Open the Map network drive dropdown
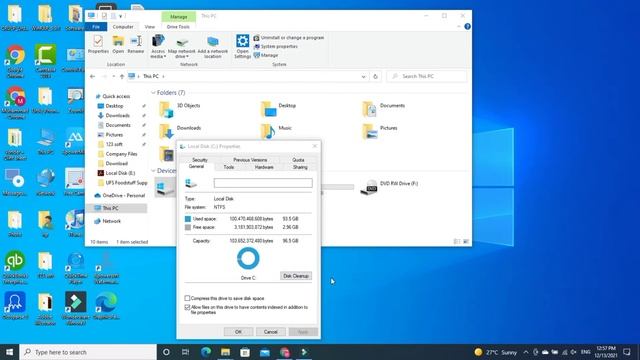The width and height of the screenshot is (640, 360). coord(182,47)
